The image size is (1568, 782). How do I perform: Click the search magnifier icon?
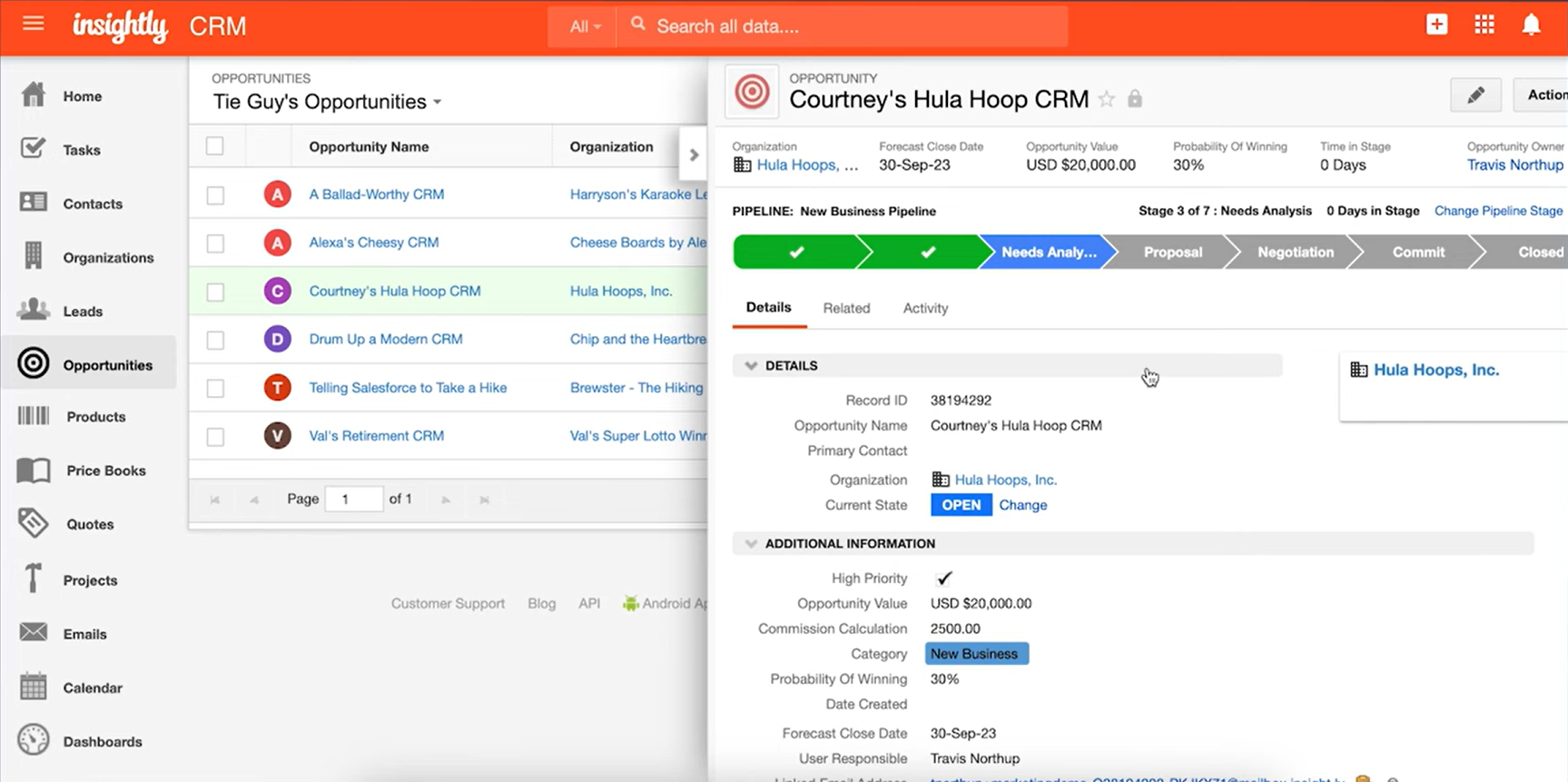pos(638,25)
